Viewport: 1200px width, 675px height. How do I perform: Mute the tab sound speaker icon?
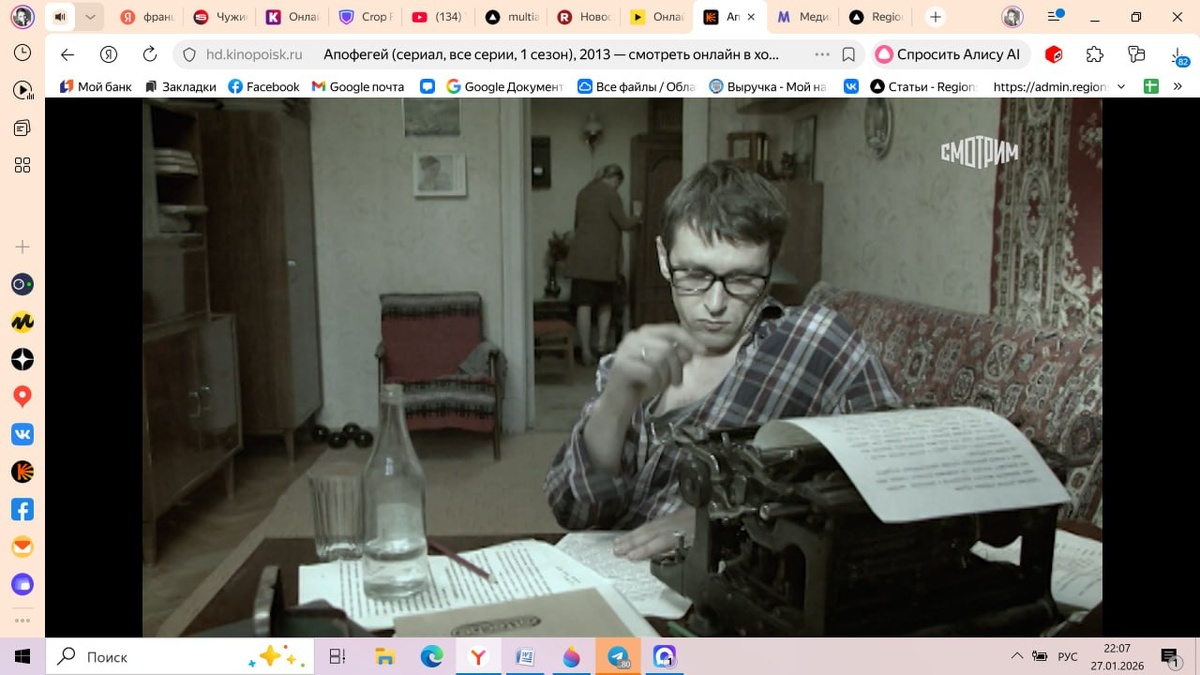pos(62,17)
